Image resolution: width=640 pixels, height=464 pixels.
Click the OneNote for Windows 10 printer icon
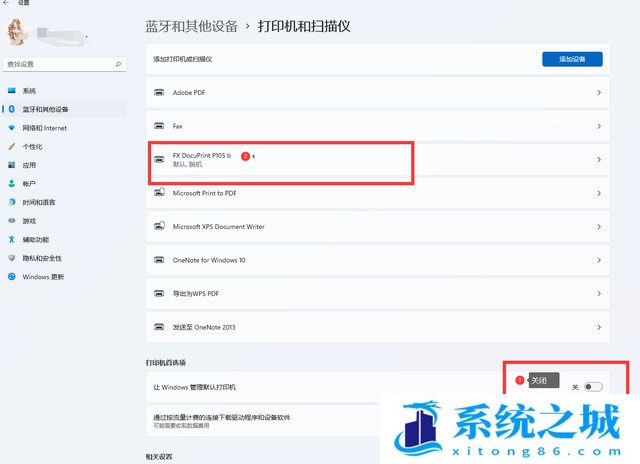click(159, 260)
